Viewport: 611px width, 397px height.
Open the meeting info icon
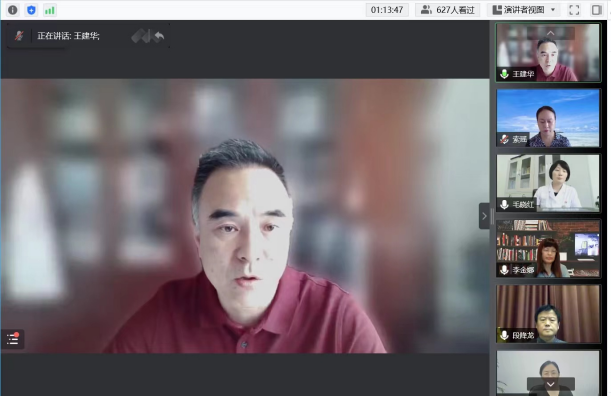point(12,10)
